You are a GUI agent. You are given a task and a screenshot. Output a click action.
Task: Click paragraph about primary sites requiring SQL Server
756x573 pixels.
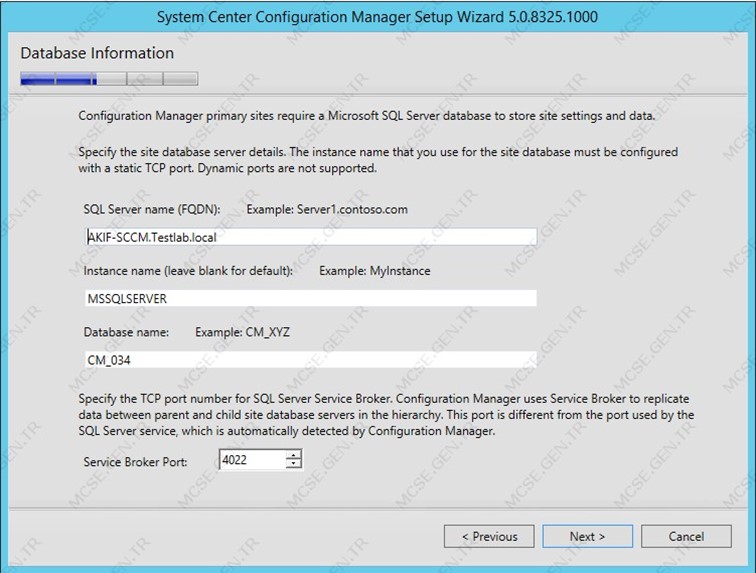(366, 116)
